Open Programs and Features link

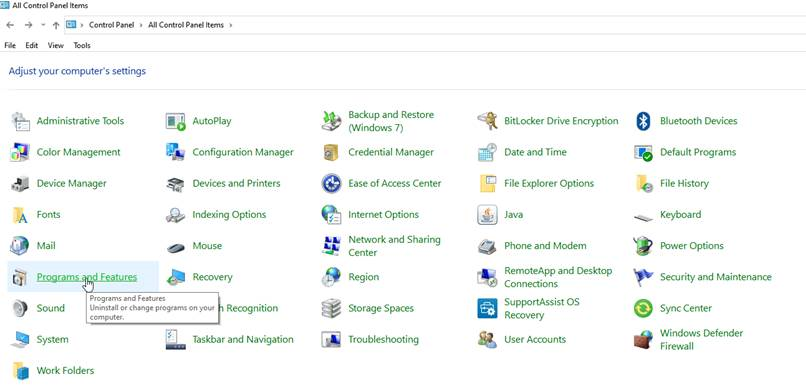click(x=87, y=277)
